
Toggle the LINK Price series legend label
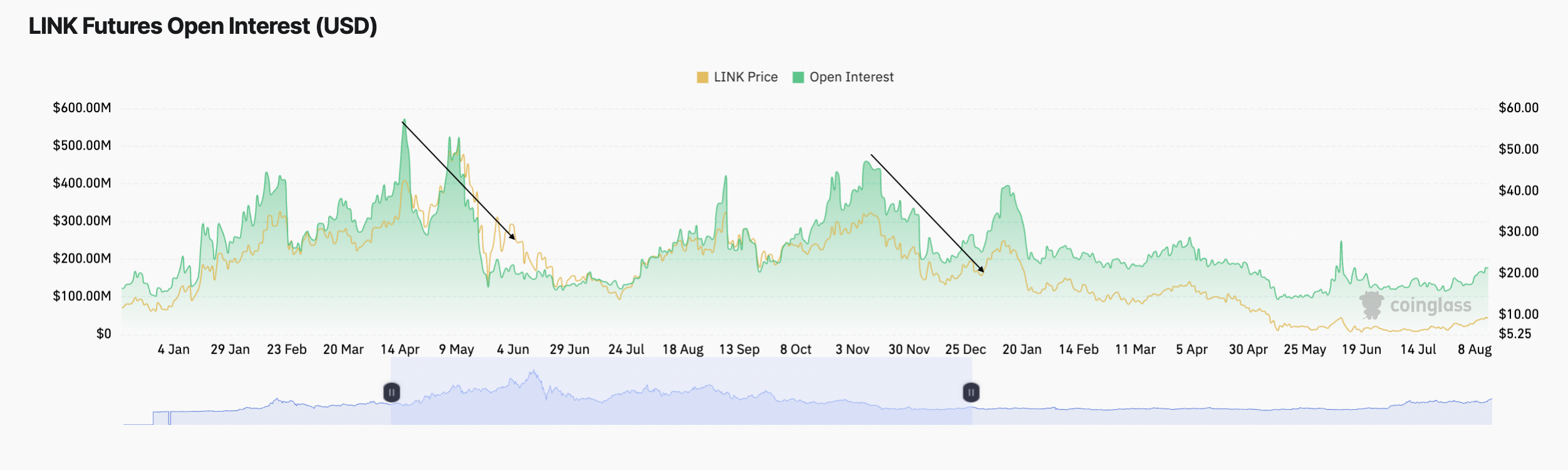pos(746,77)
